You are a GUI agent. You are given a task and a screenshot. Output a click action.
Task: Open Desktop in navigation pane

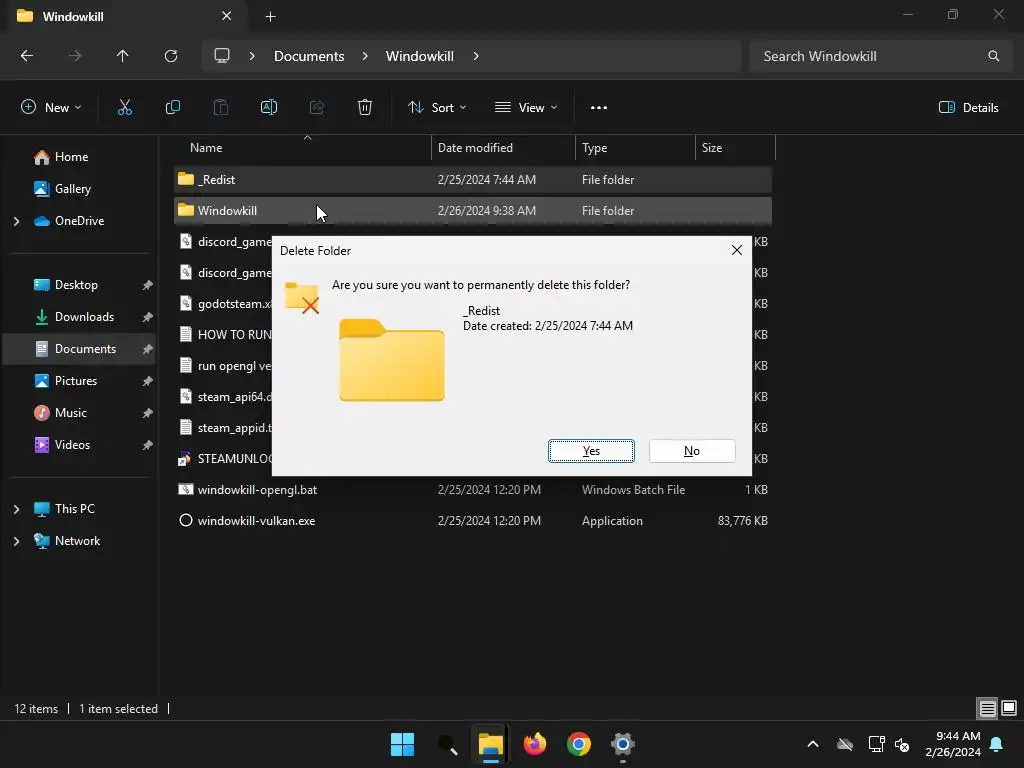[78, 285]
